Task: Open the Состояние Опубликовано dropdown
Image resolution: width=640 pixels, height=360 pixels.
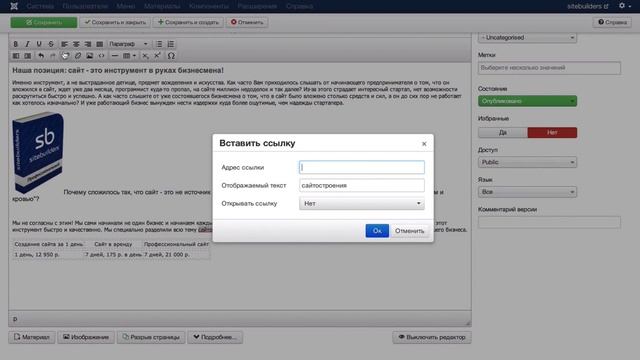Action: (527, 101)
